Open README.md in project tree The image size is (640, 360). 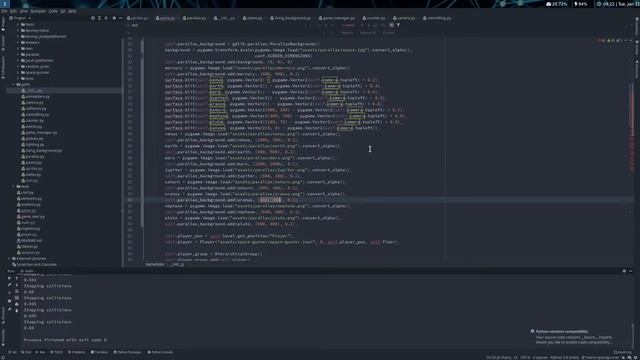29,240
